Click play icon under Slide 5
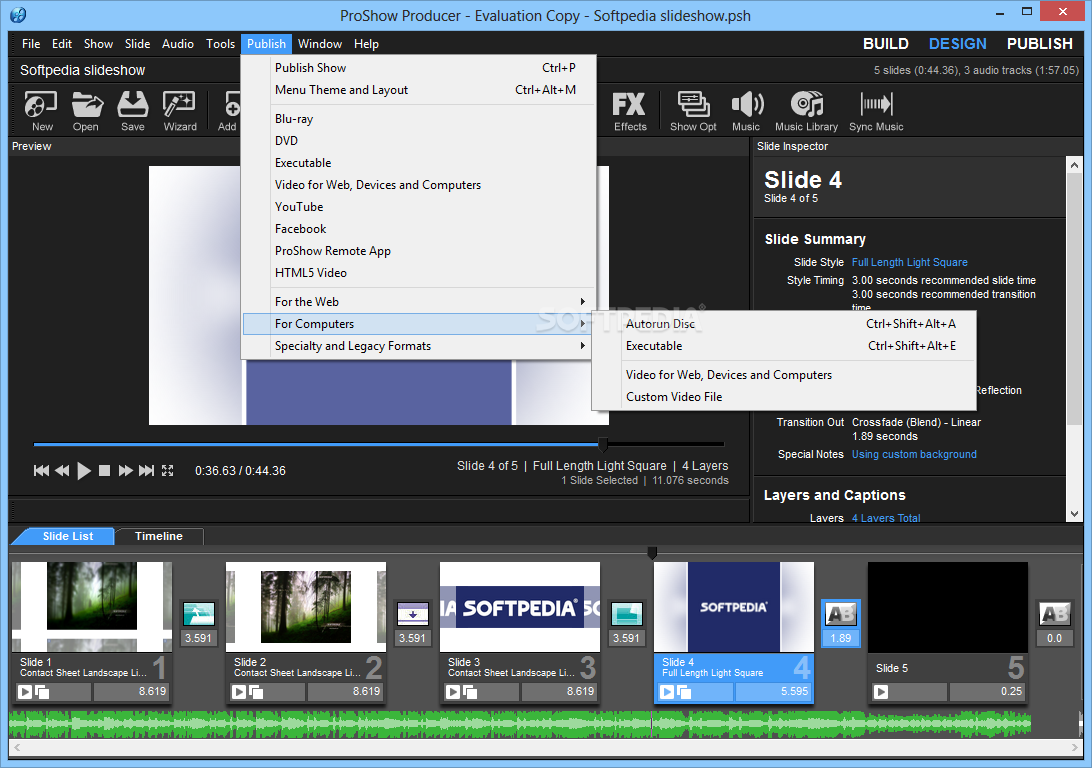 click(881, 691)
